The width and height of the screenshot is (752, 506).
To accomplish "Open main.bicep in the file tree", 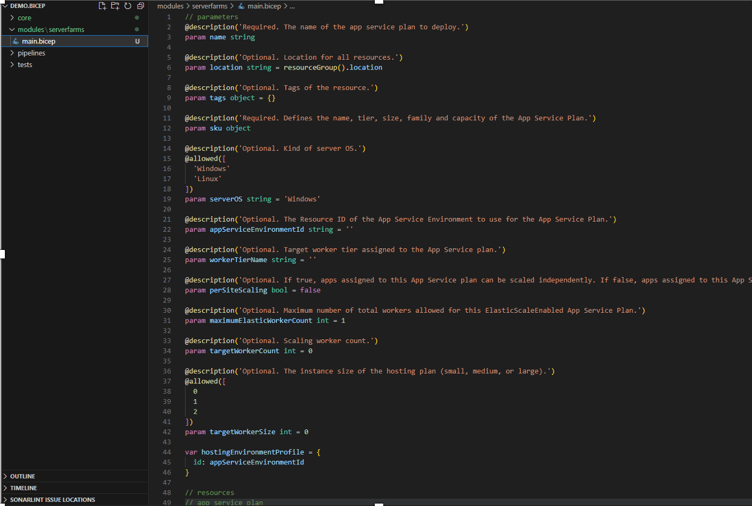I will 74,41.
